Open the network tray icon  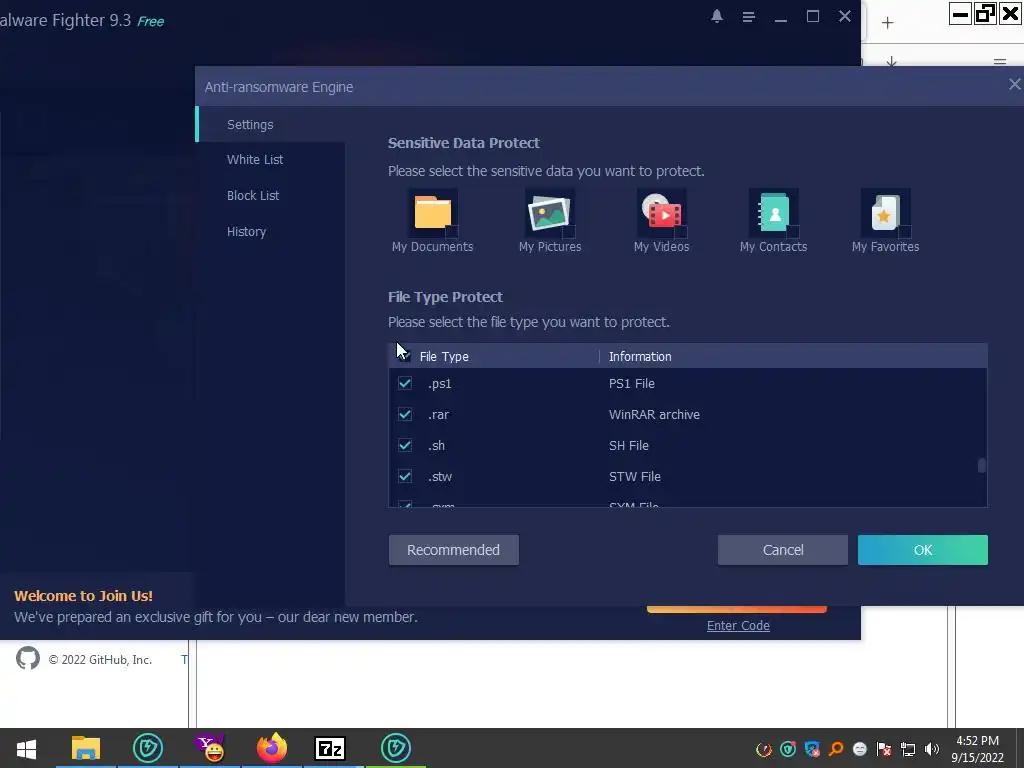[908, 749]
